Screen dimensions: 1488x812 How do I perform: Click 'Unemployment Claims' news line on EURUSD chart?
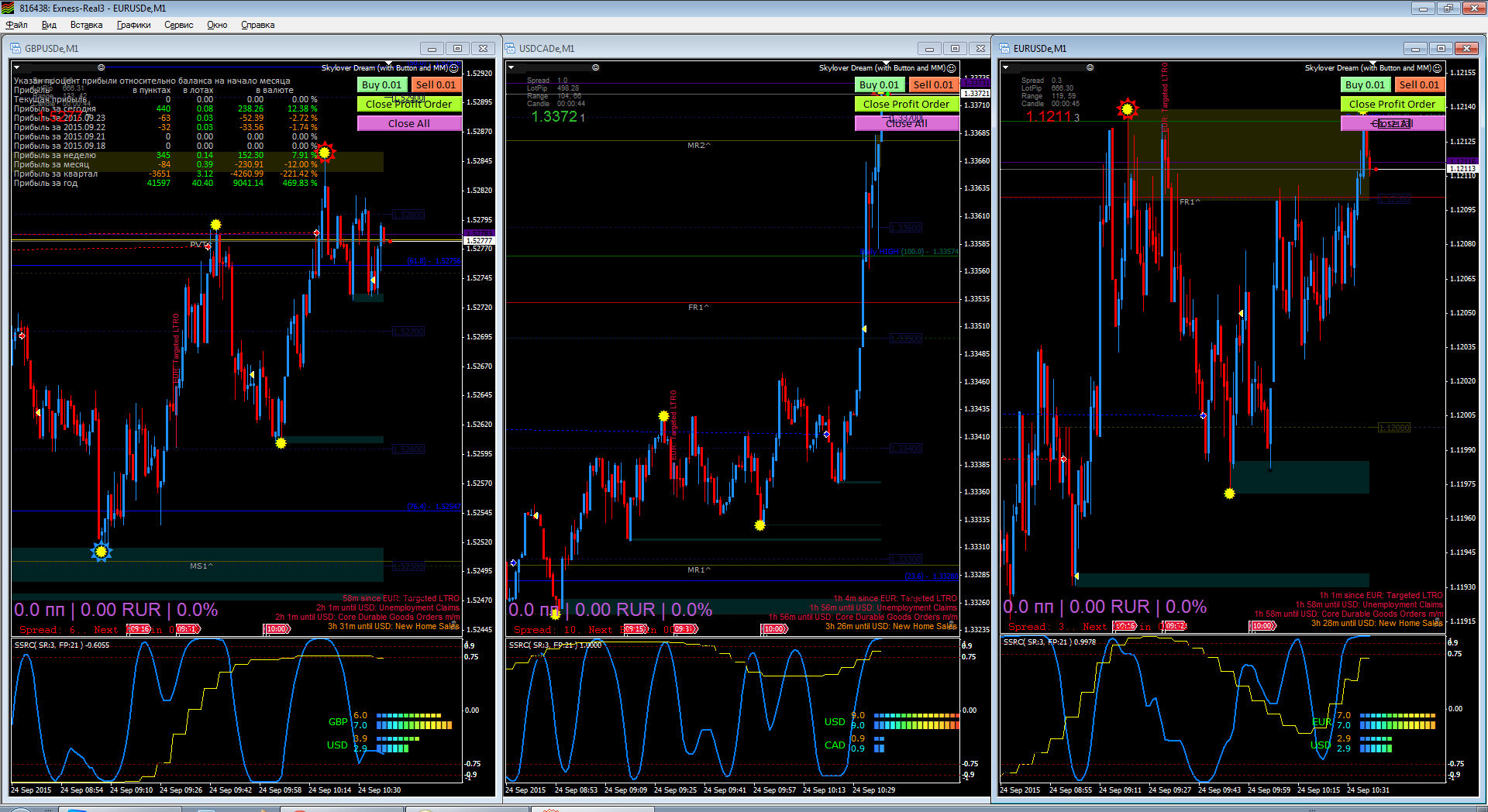(x=1369, y=604)
